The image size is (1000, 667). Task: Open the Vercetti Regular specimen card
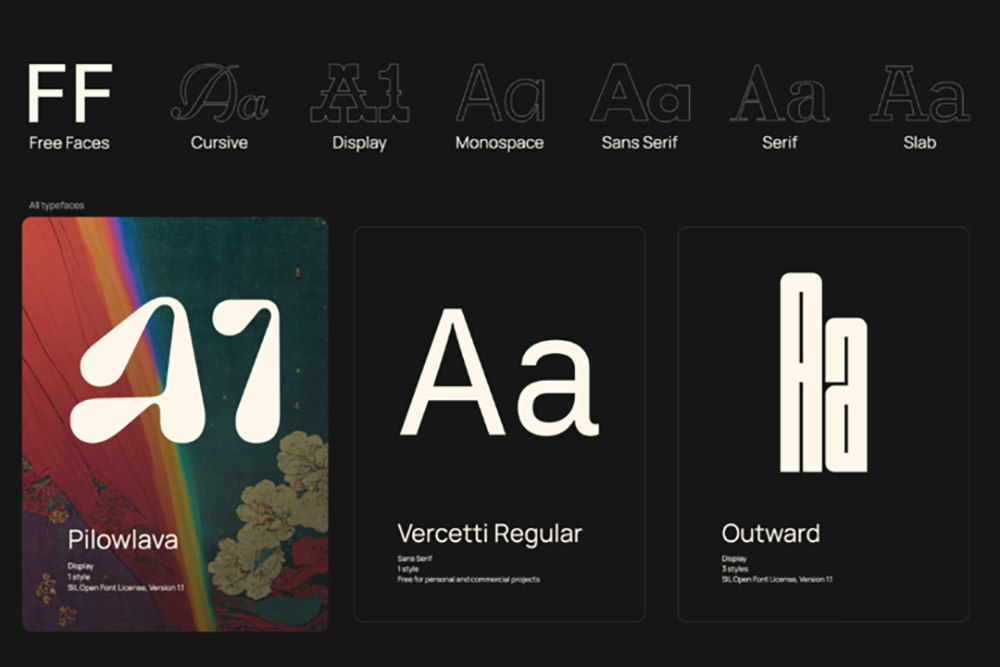(x=499, y=424)
